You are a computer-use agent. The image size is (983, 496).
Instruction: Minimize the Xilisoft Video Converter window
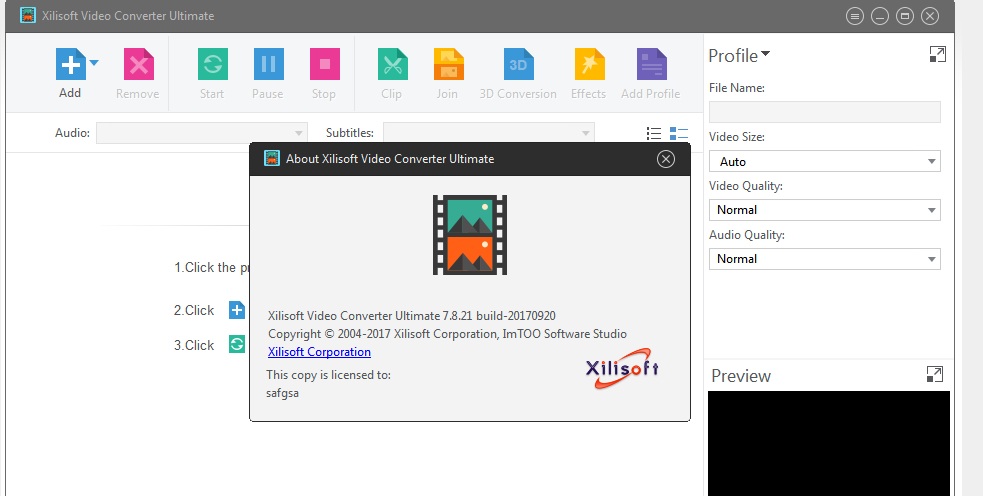pyautogui.click(x=880, y=16)
